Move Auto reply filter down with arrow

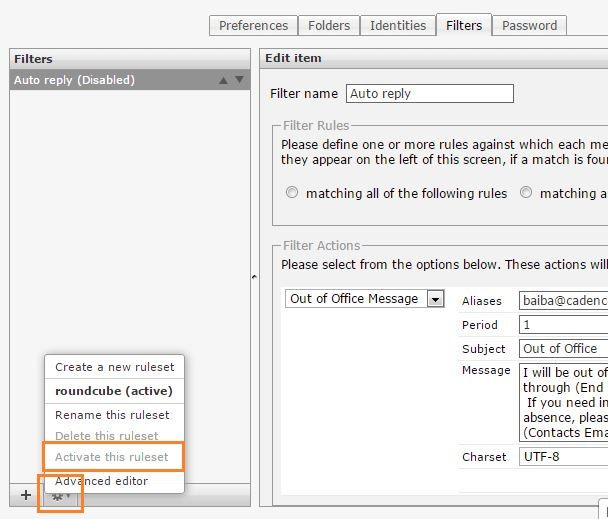click(x=239, y=80)
